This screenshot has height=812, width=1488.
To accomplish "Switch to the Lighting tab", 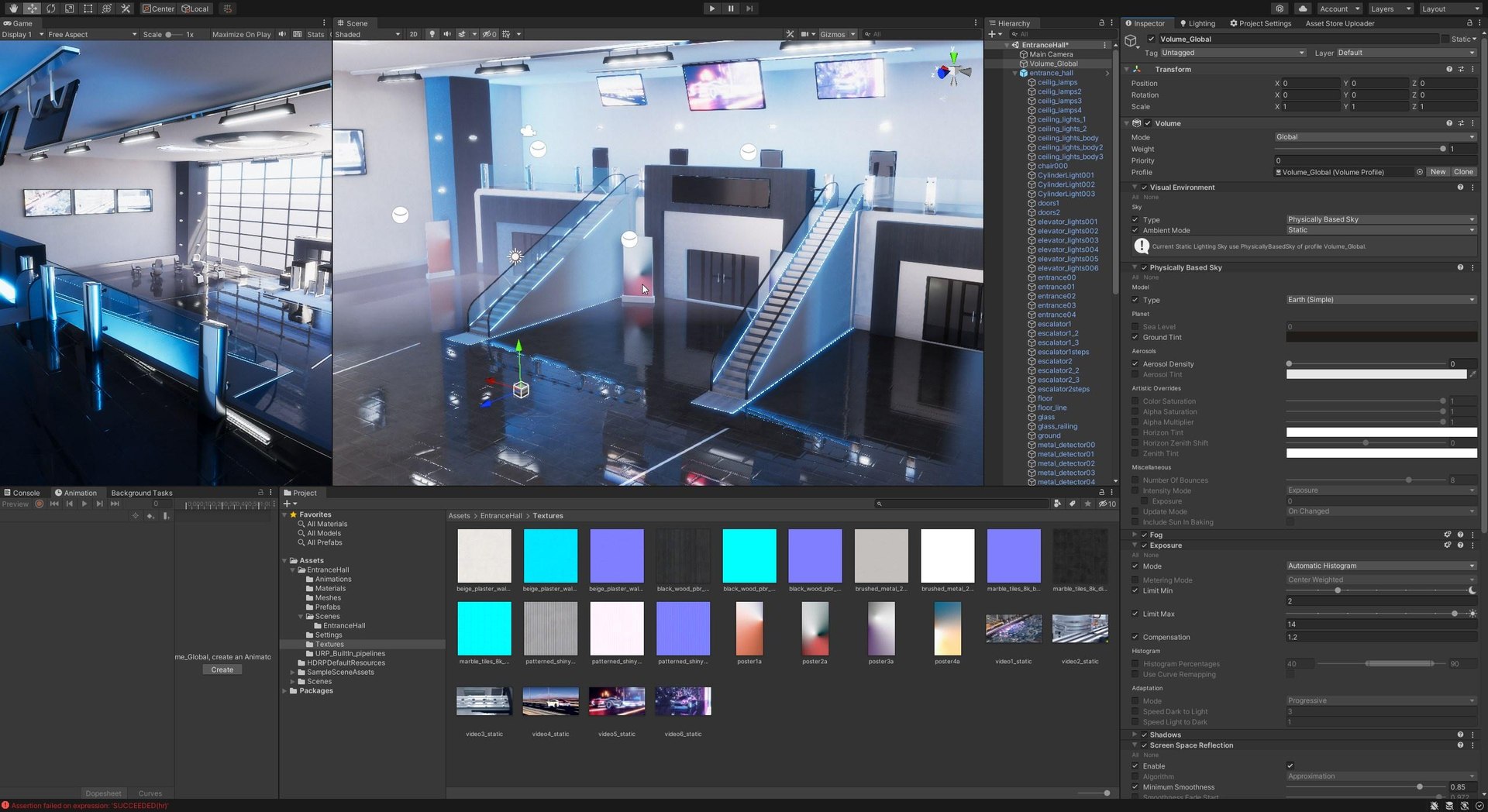I will point(1197,23).
